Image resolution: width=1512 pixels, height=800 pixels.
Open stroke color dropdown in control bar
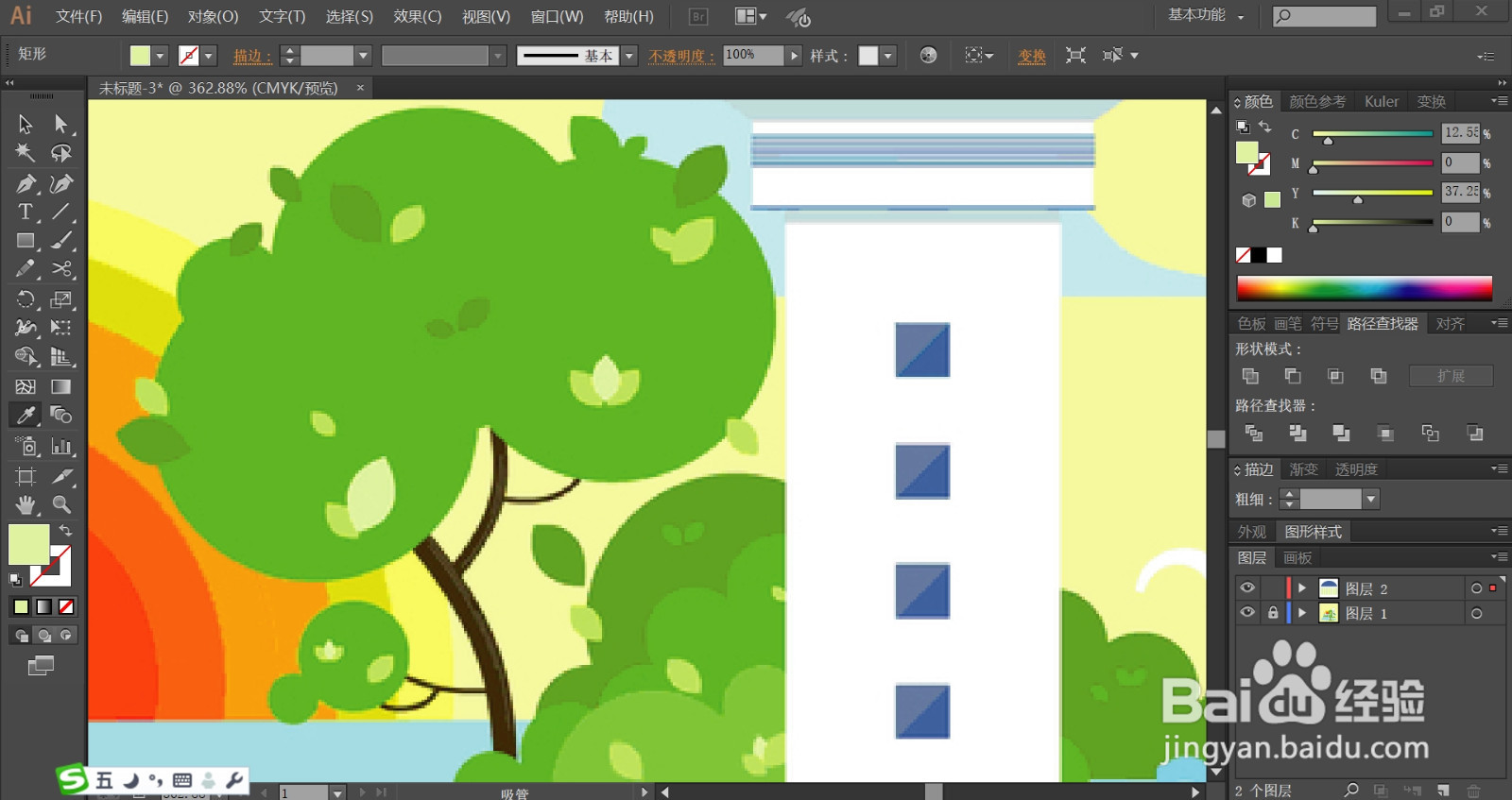coord(209,56)
